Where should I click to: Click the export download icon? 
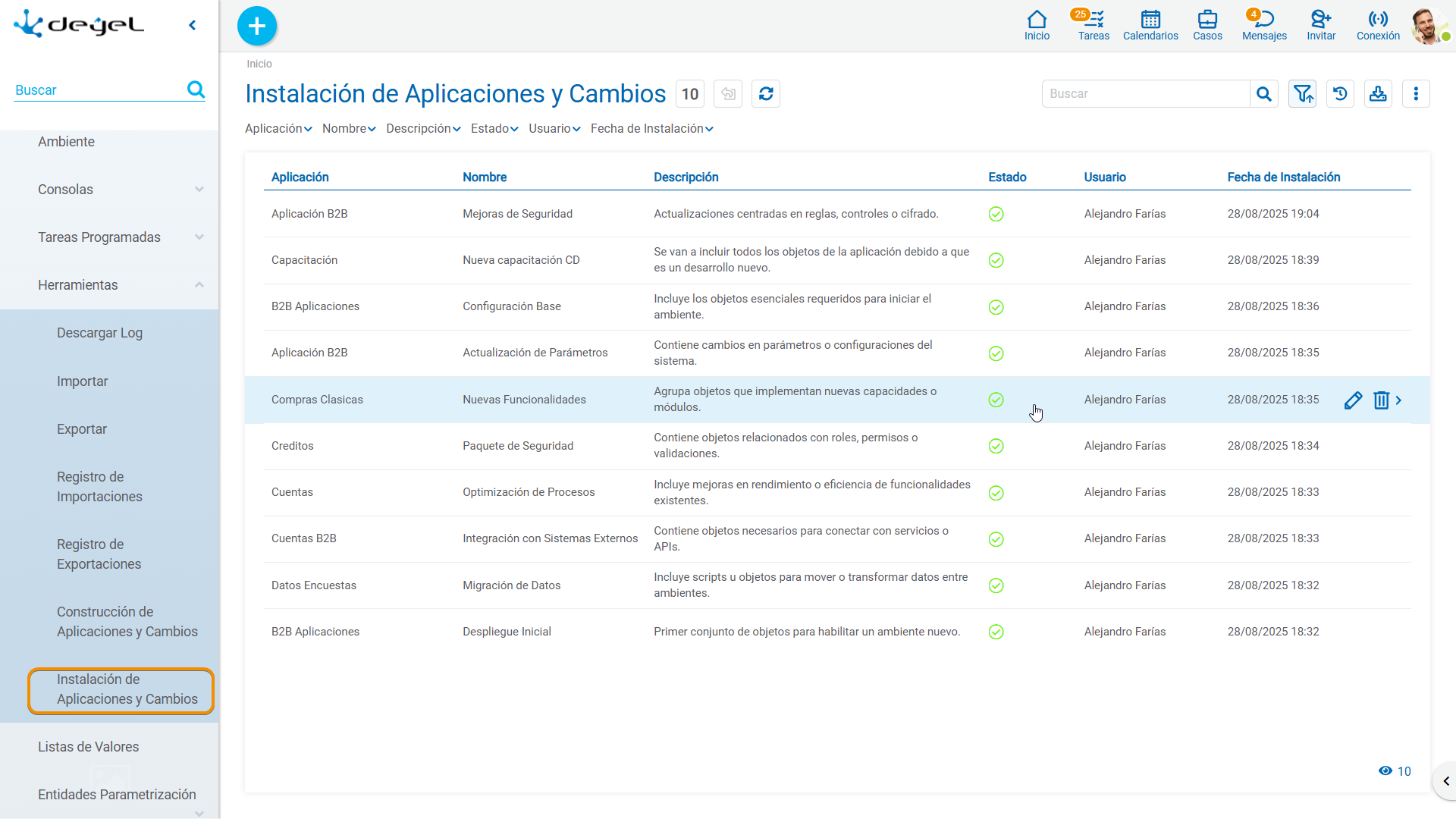pos(1378,94)
